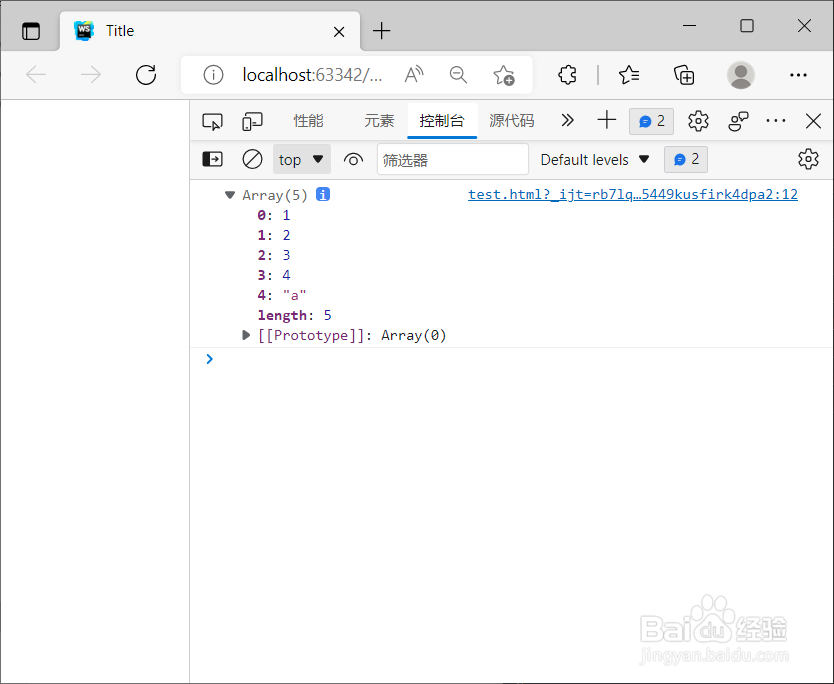Close the Title tab
Viewport: 834px width, 684px height.
(339, 32)
